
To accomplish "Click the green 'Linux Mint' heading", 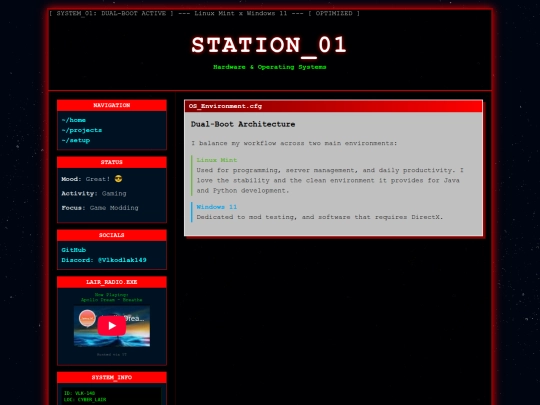I will [x=217, y=160].
